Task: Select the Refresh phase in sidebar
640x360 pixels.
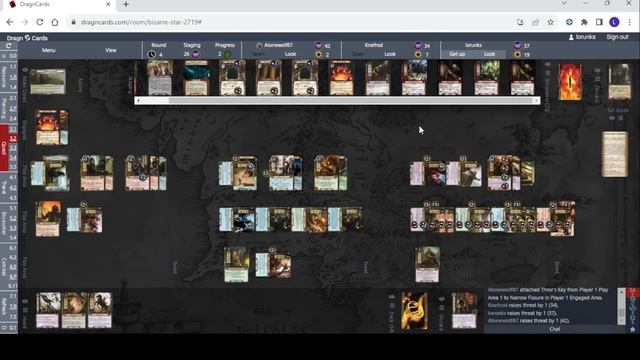Action: [x=4, y=306]
